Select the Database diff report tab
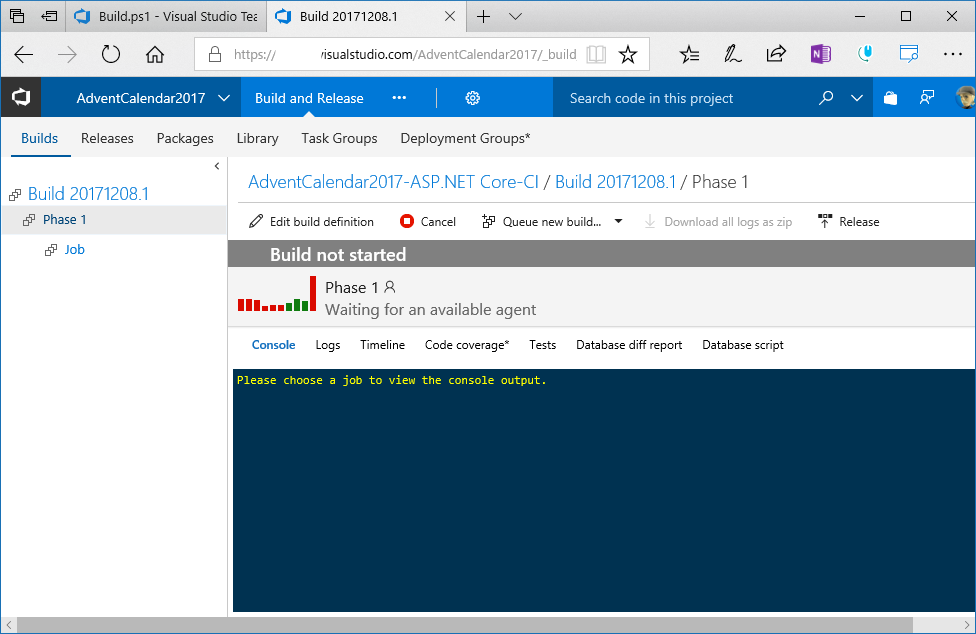Image resolution: width=976 pixels, height=634 pixels. [629, 345]
